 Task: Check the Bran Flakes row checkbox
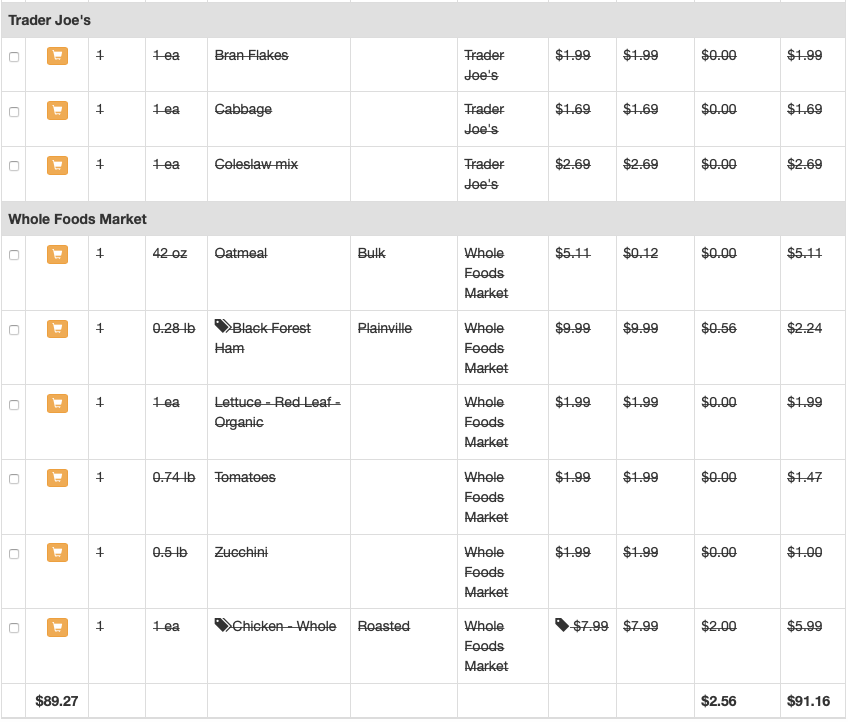point(14,57)
